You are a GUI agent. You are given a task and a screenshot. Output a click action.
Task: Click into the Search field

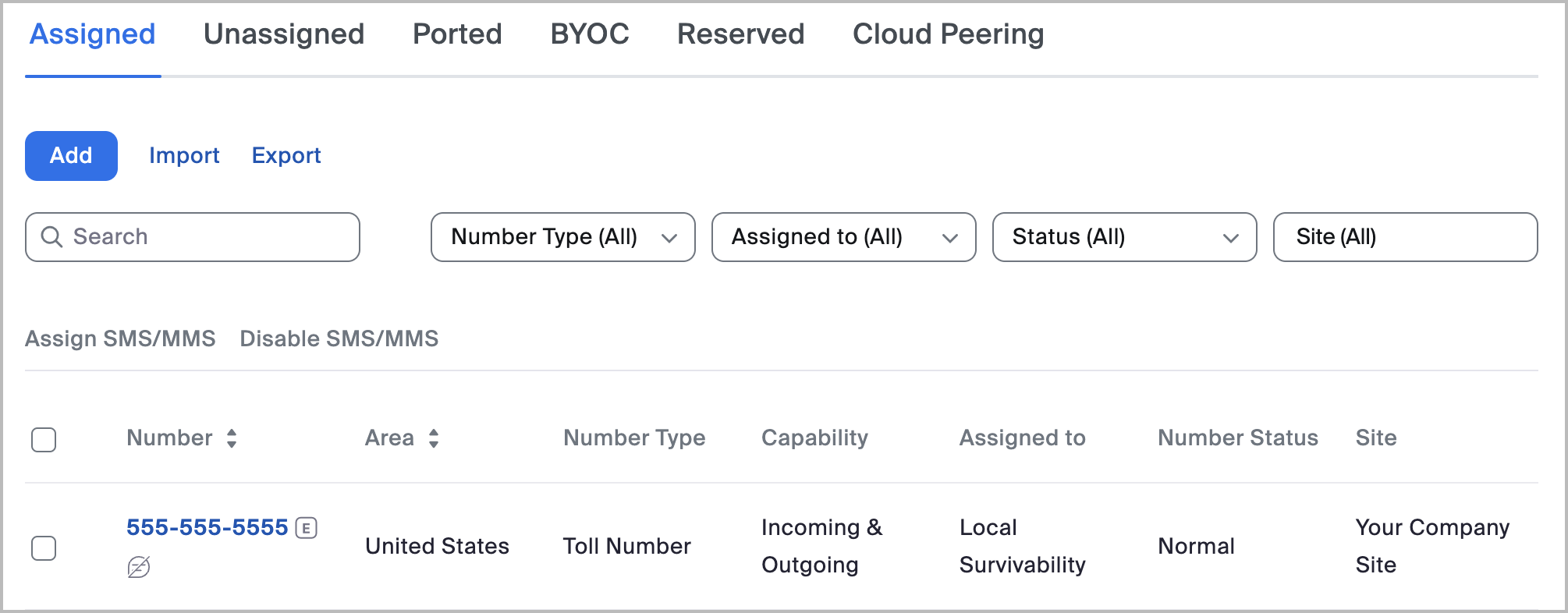[211, 237]
